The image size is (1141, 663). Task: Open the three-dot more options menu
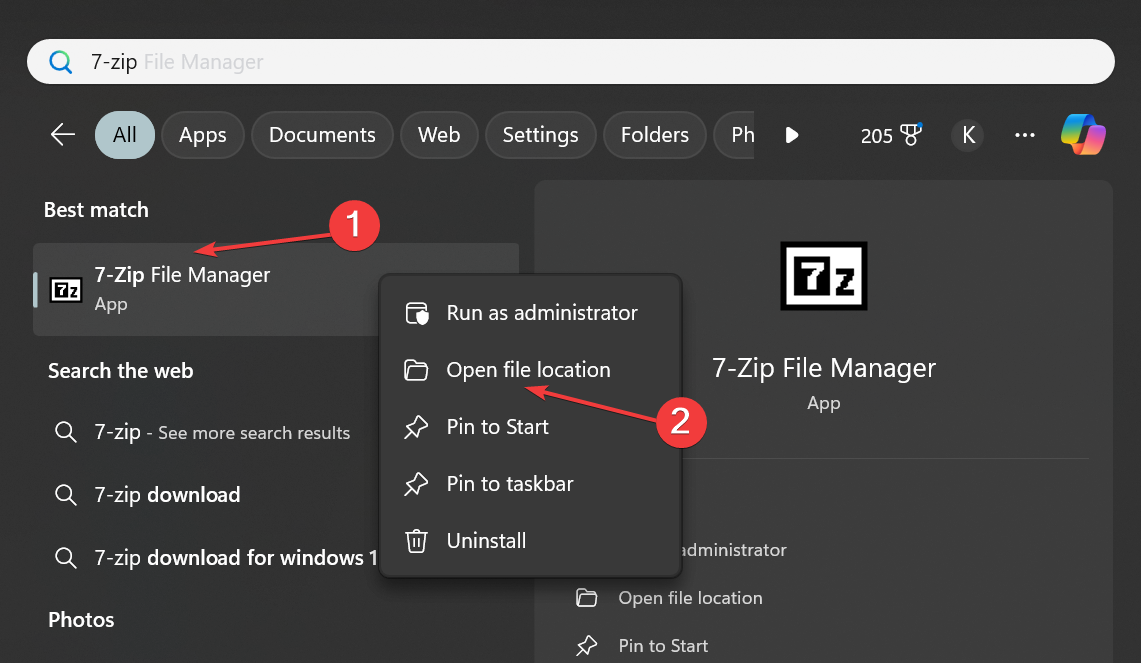1025,135
